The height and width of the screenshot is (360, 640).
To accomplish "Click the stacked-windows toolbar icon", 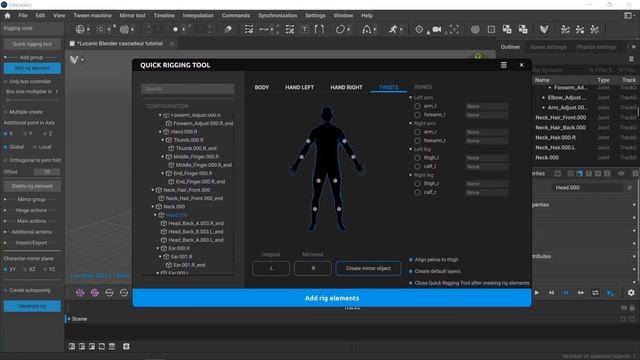I will click(x=507, y=29).
